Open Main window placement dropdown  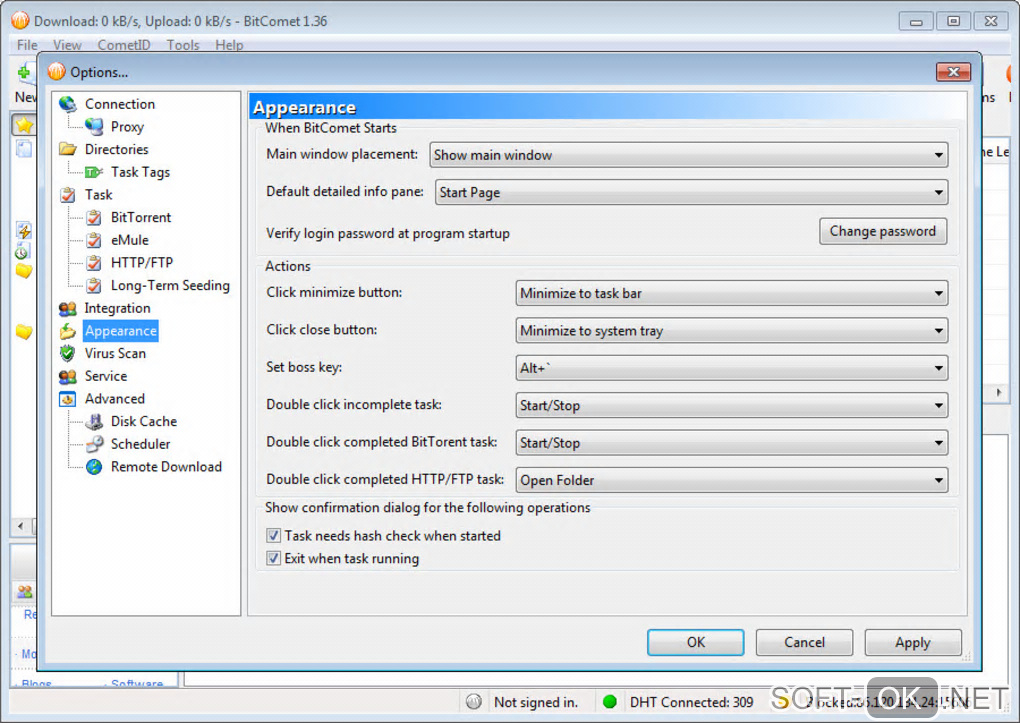[689, 155]
